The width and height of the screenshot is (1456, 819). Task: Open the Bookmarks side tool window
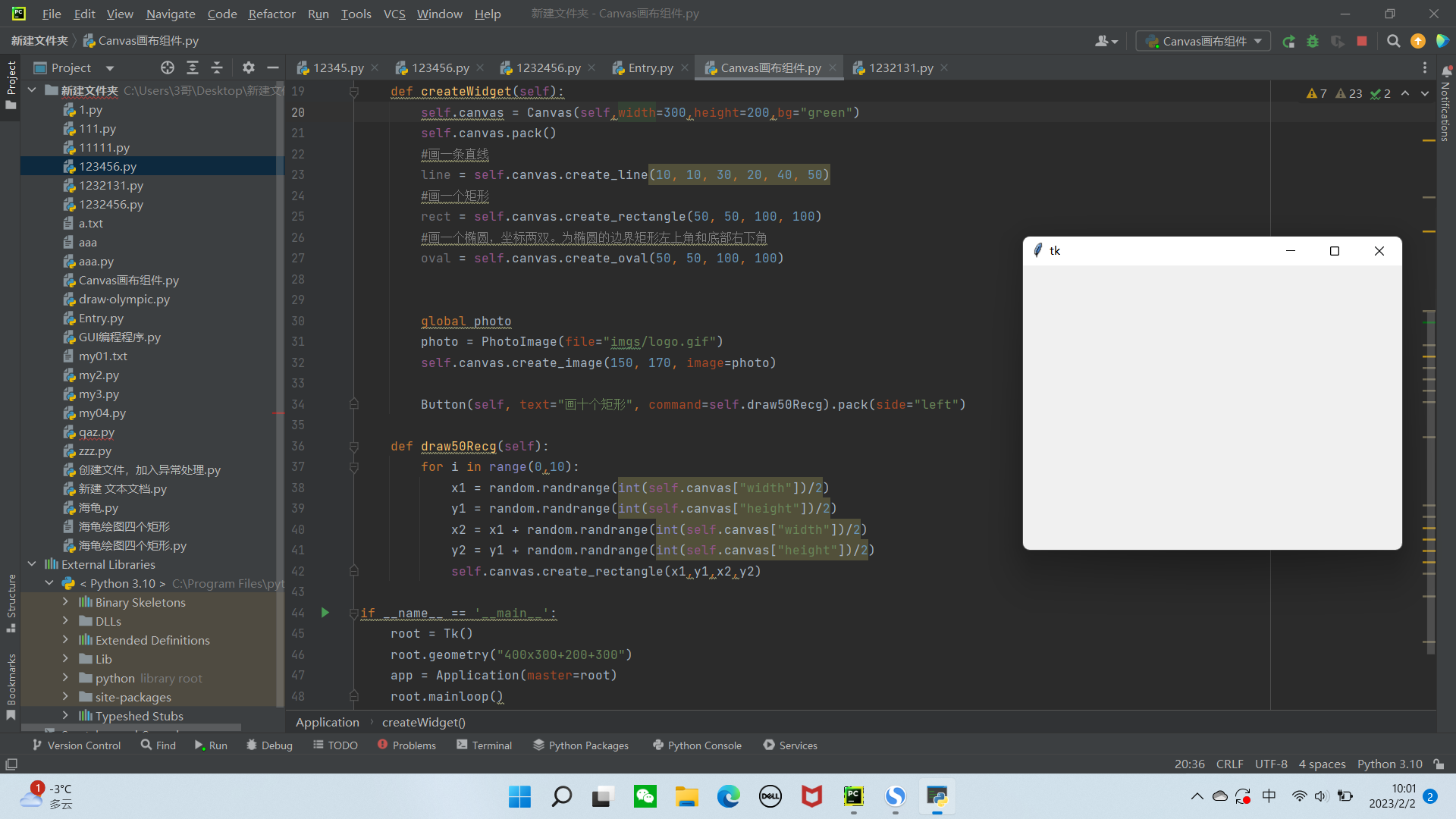(11, 686)
